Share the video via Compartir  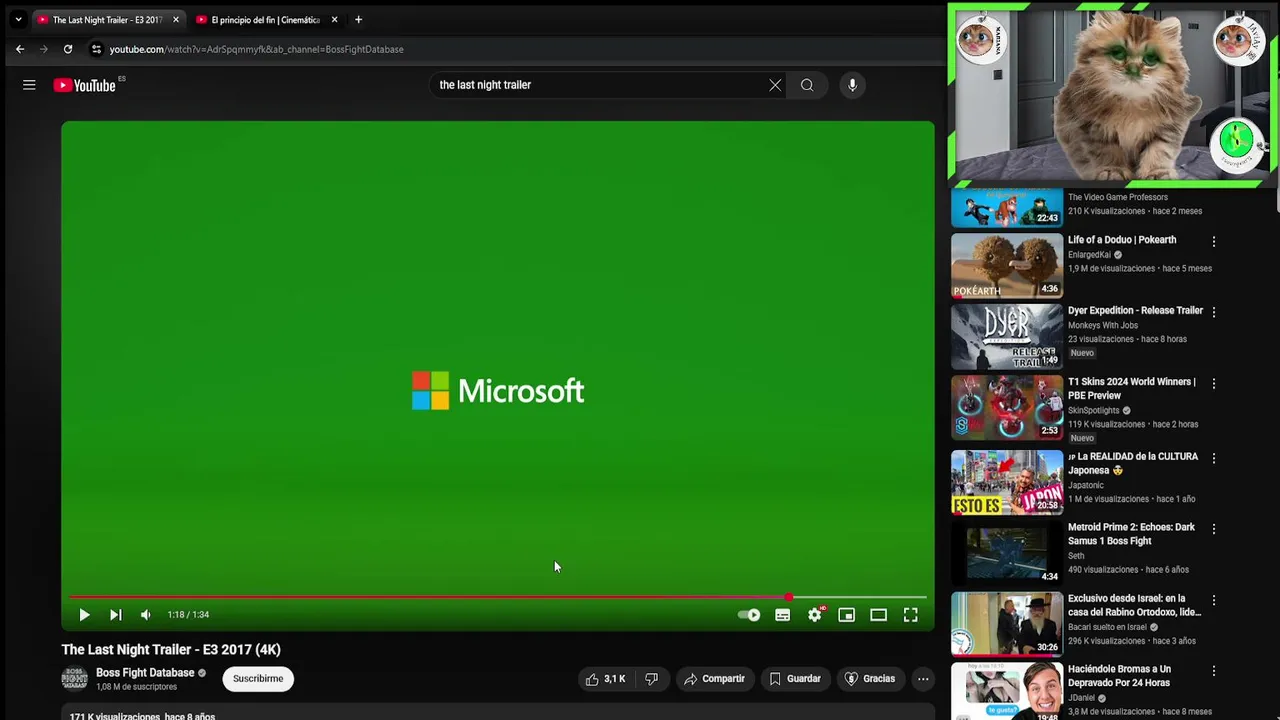(x=714, y=679)
